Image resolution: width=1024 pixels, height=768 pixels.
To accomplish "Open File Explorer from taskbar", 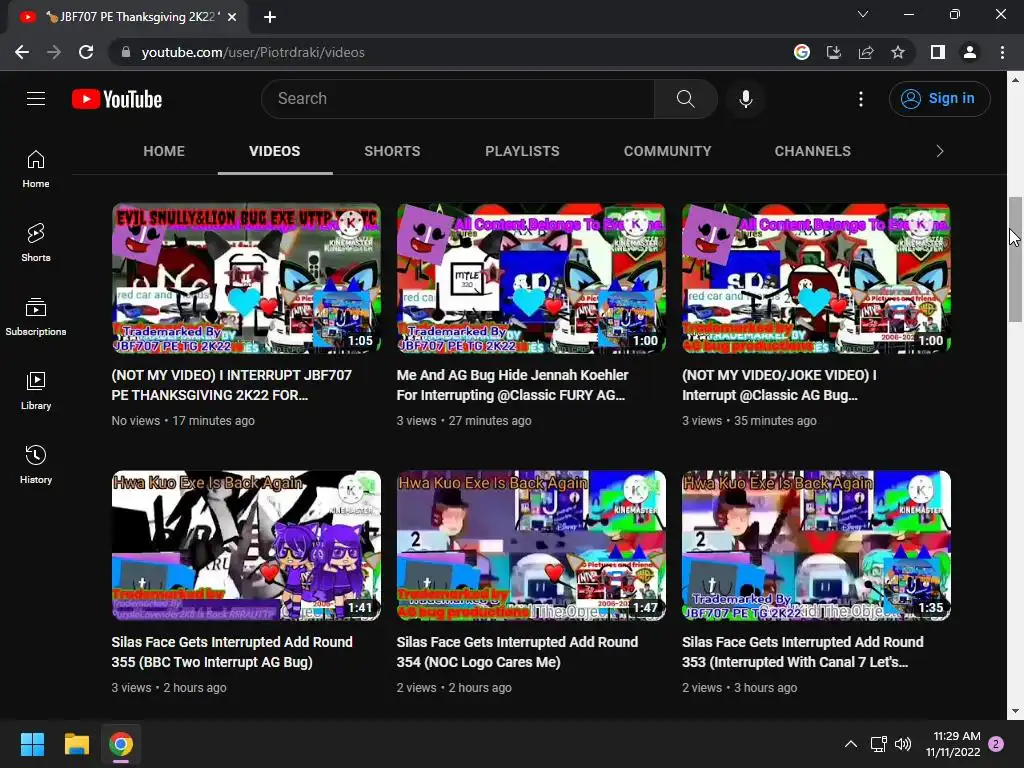I will coord(76,744).
